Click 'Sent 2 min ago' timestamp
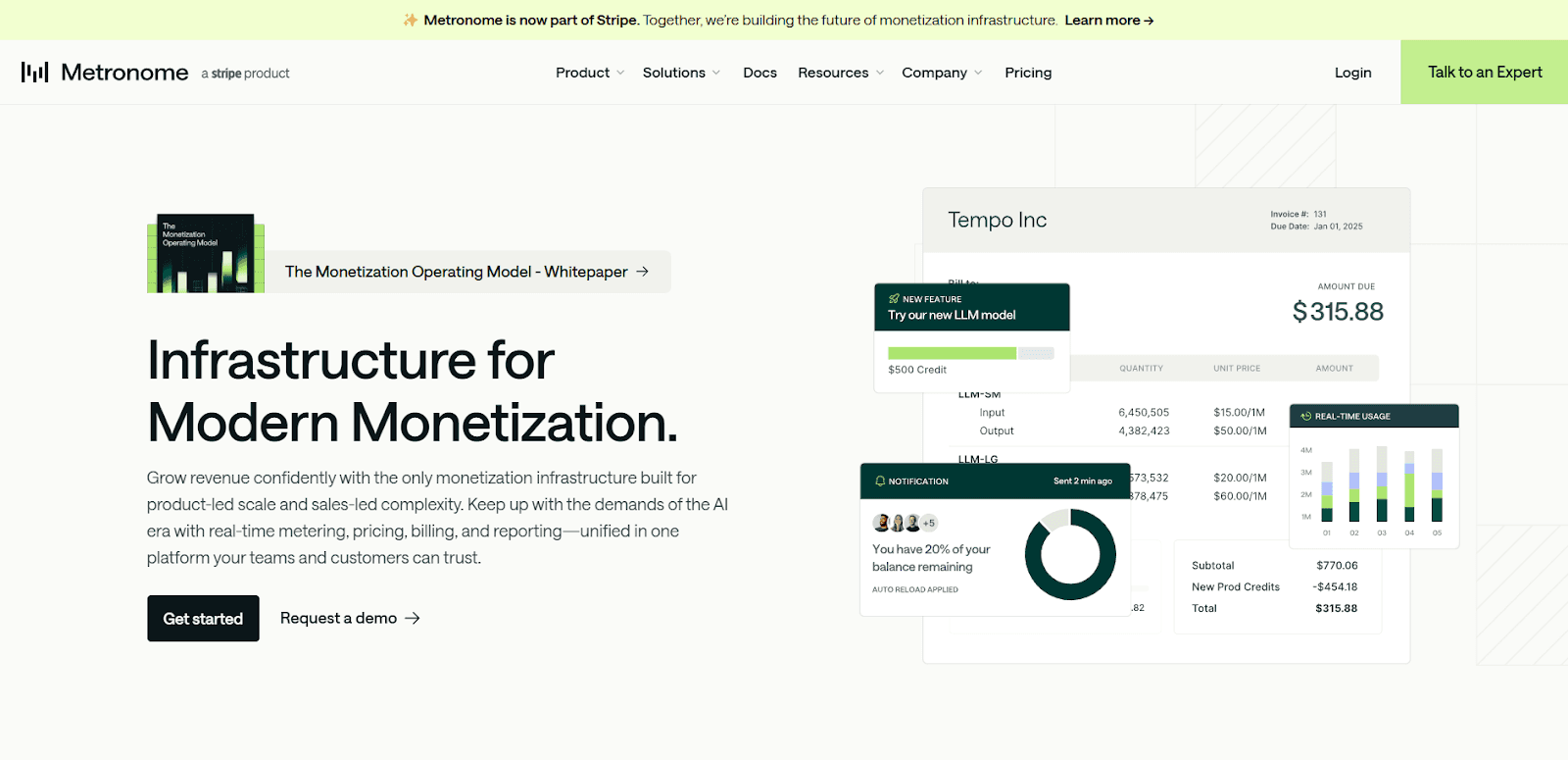The height and width of the screenshot is (760, 1568). point(1083,481)
